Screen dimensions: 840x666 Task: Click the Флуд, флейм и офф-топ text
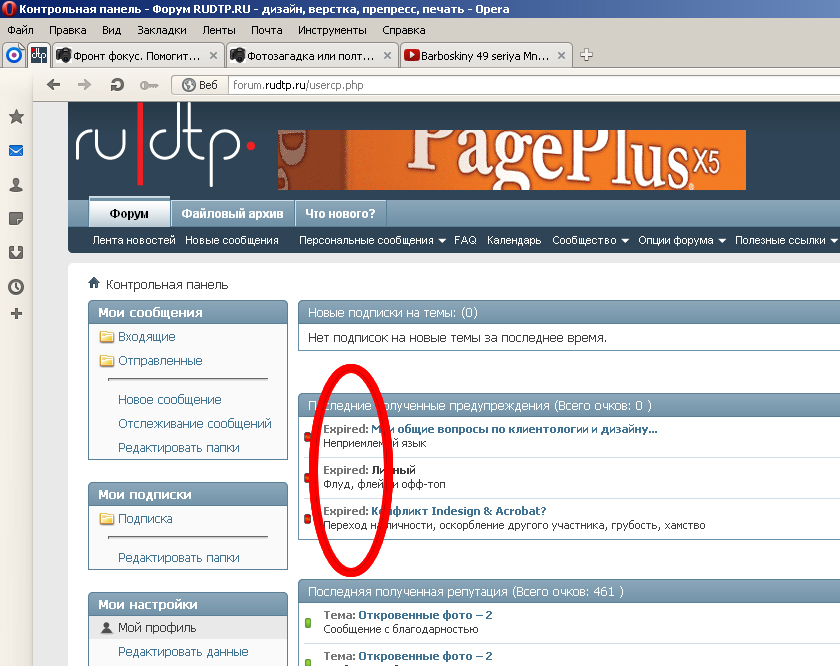tap(384, 484)
